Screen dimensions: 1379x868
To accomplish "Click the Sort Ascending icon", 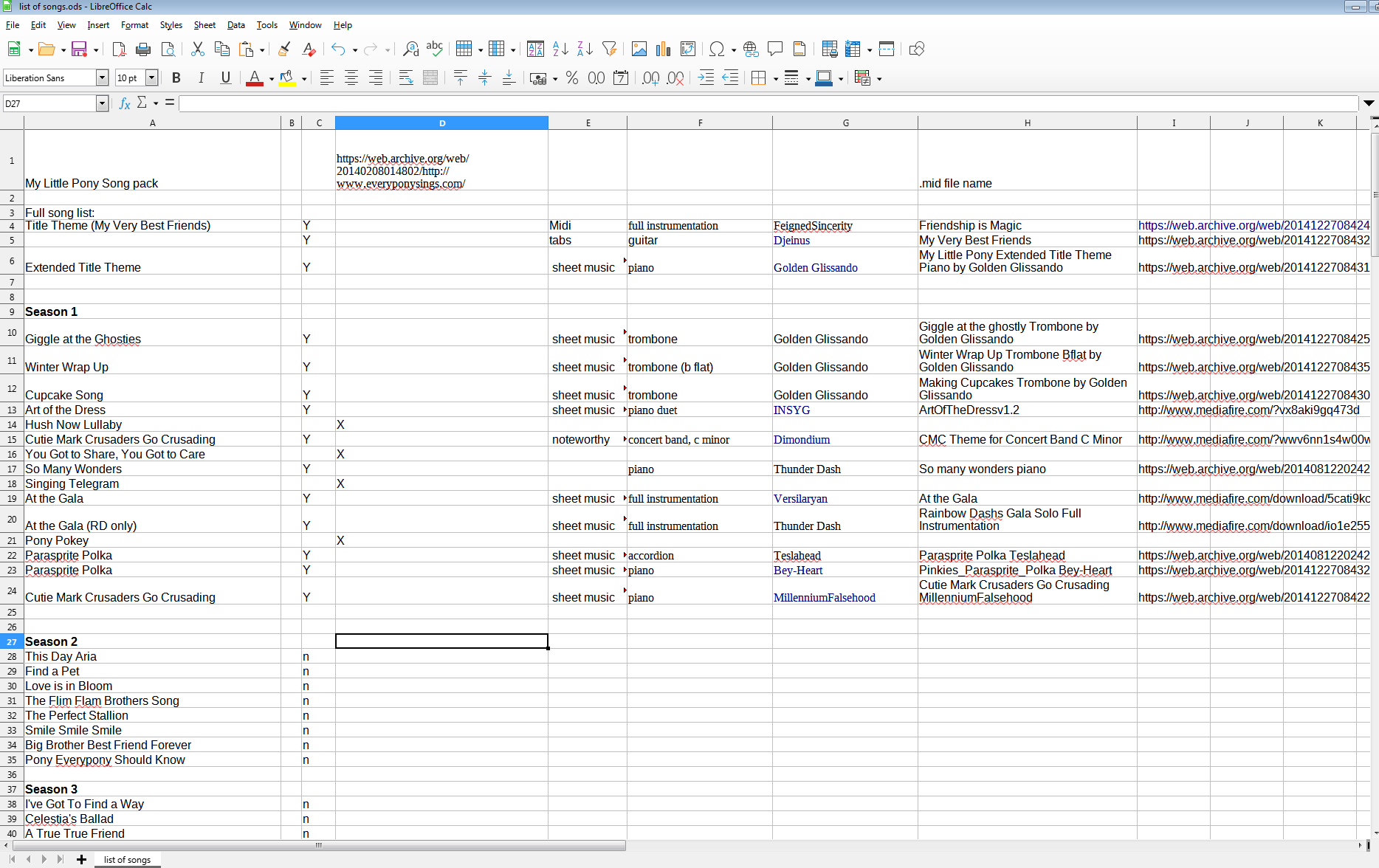I will (x=560, y=49).
